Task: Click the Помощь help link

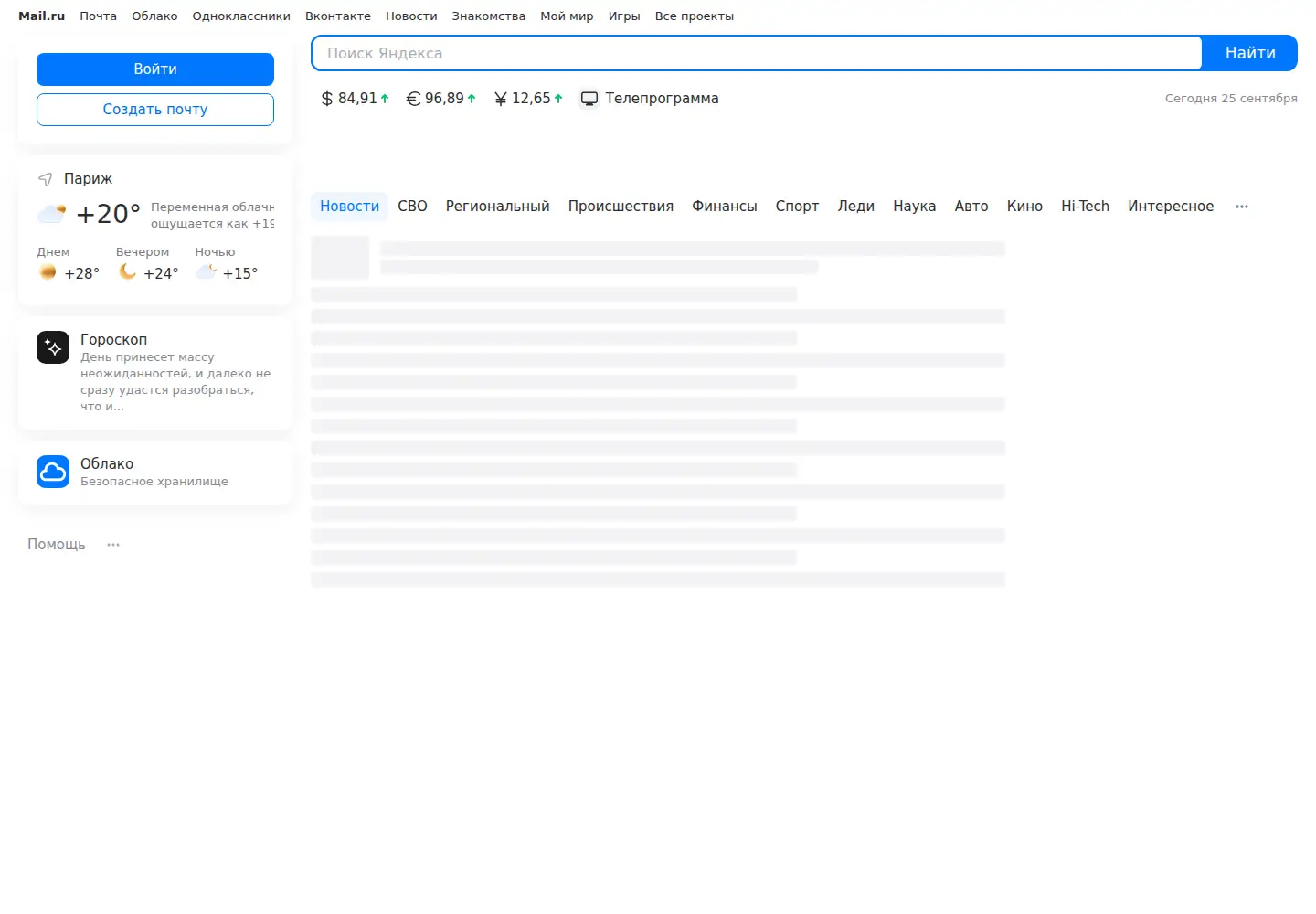Action: tap(57, 545)
